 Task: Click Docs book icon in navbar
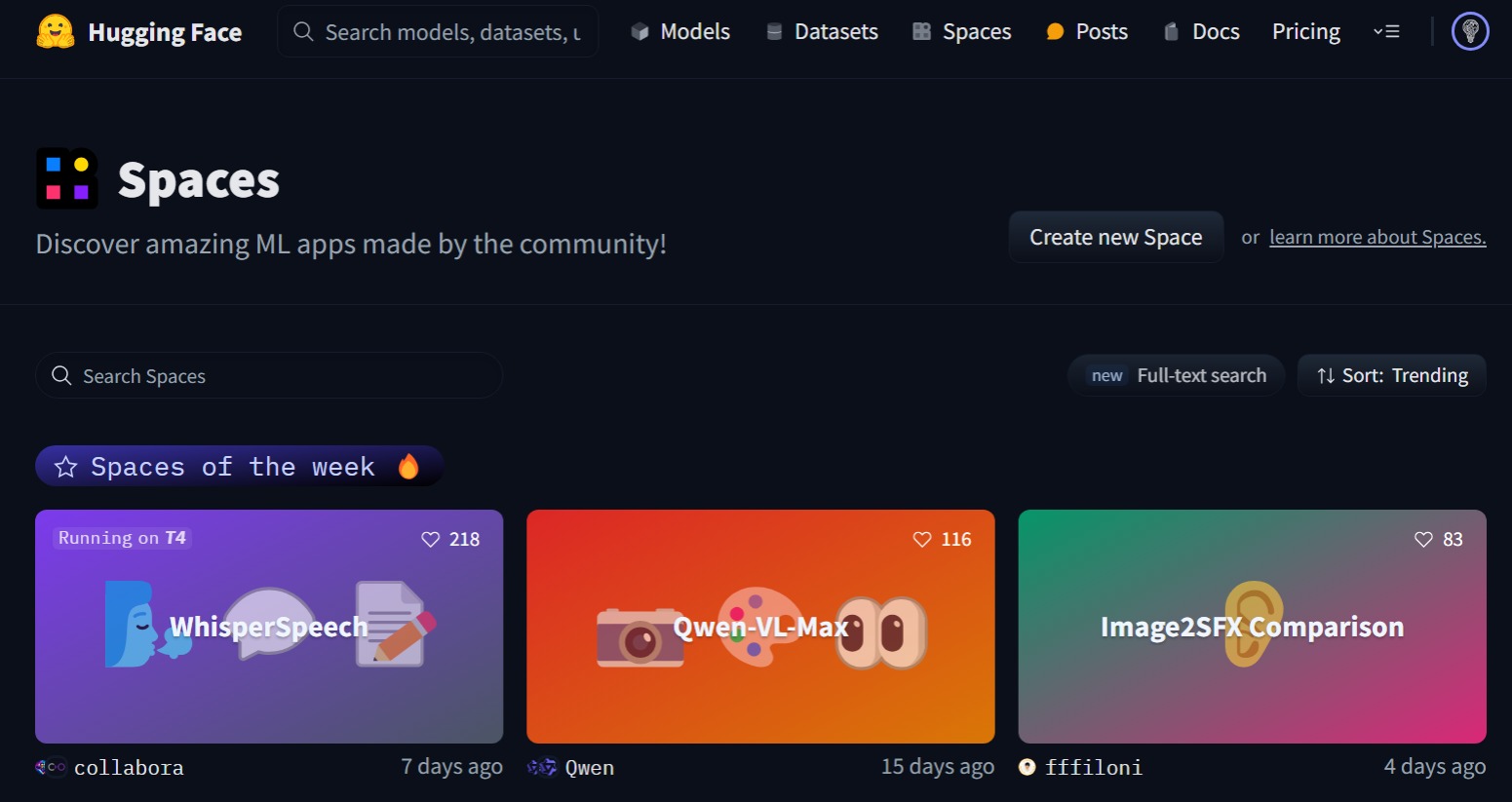pyautogui.click(x=1171, y=32)
